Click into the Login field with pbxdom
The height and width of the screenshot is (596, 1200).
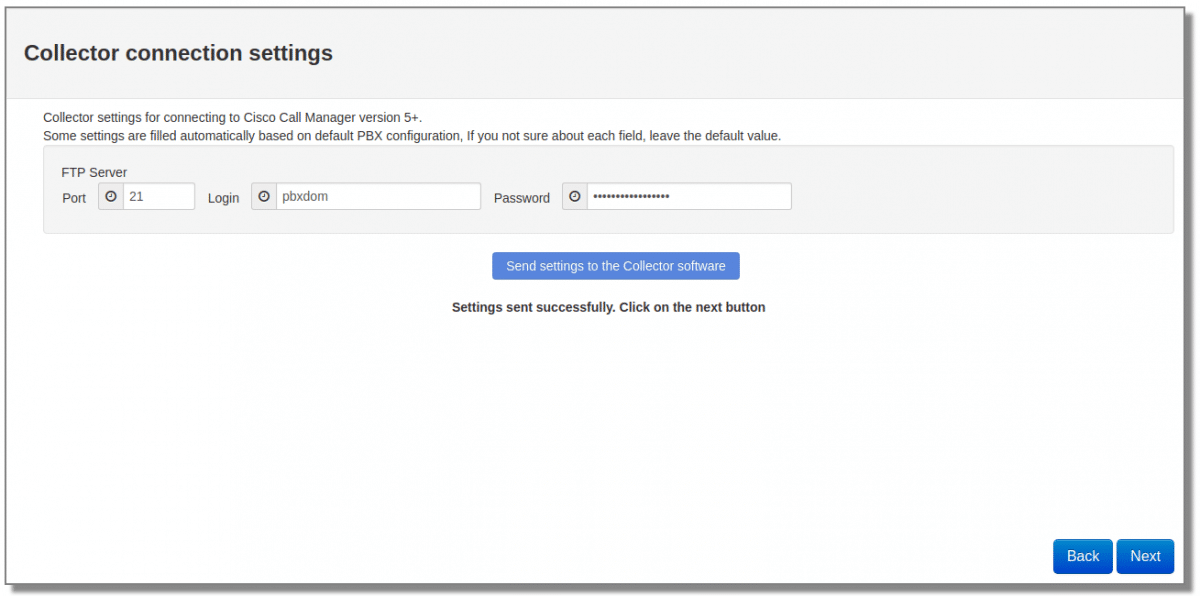click(x=377, y=197)
